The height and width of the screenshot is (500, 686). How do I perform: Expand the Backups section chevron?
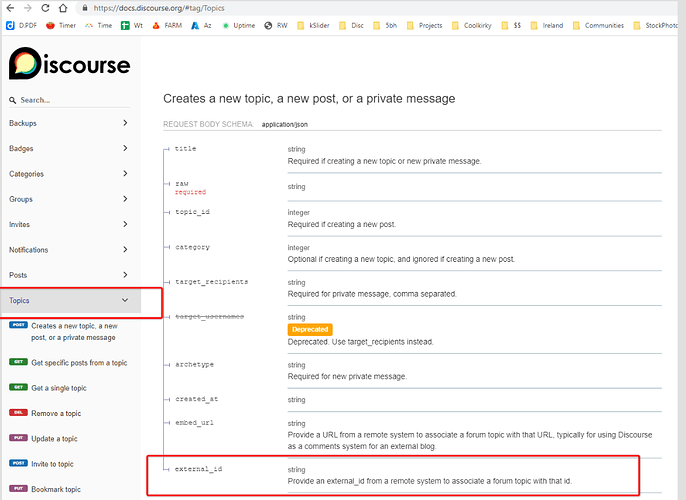pos(125,123)
